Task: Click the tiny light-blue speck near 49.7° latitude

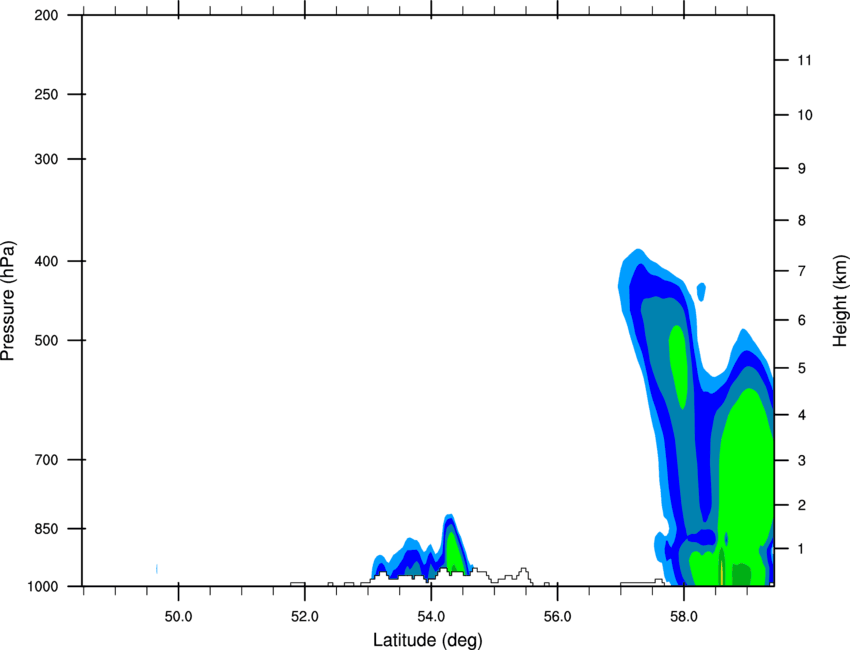Action: 157,569
